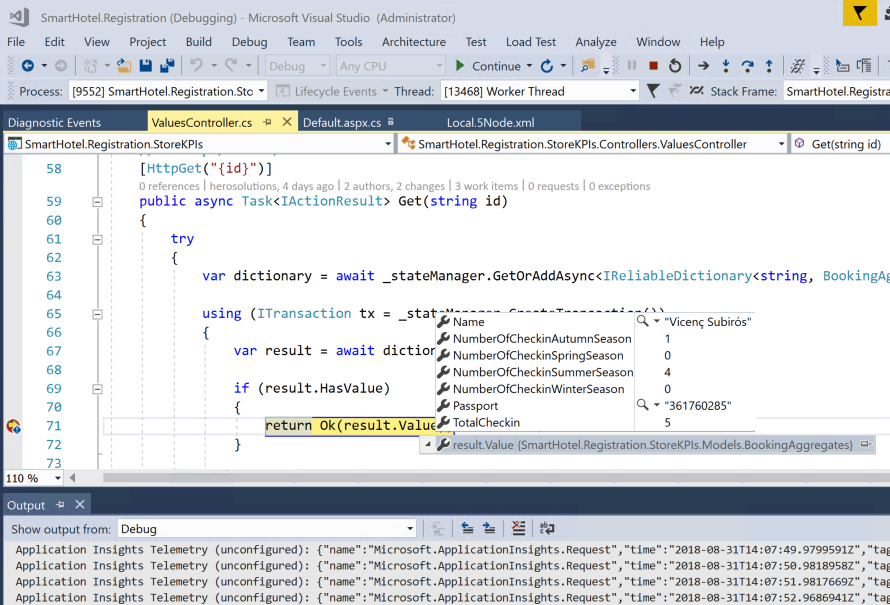Open the Debug menu
The image size is (890, 605).
point(249,41)
